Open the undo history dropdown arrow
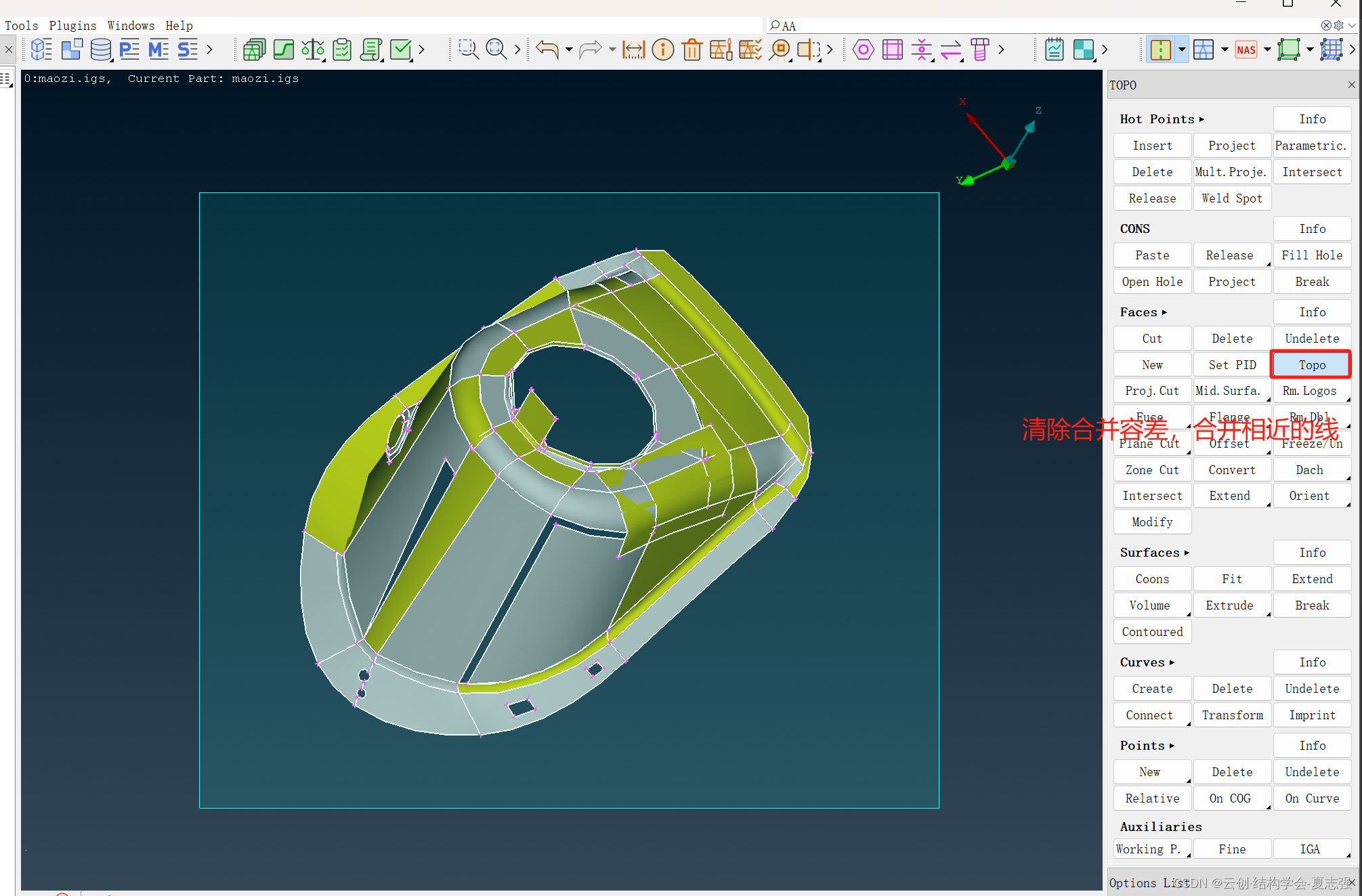Screen dimensions: 1362x896 pos(569,49)
